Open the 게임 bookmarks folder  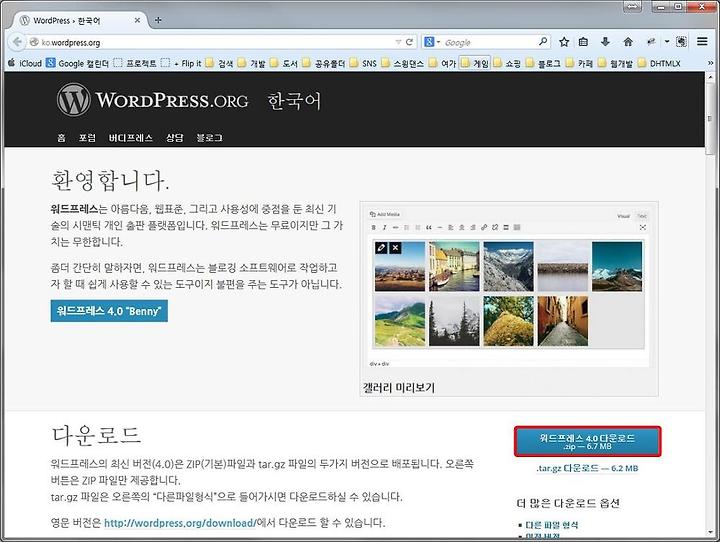(474, 63)
